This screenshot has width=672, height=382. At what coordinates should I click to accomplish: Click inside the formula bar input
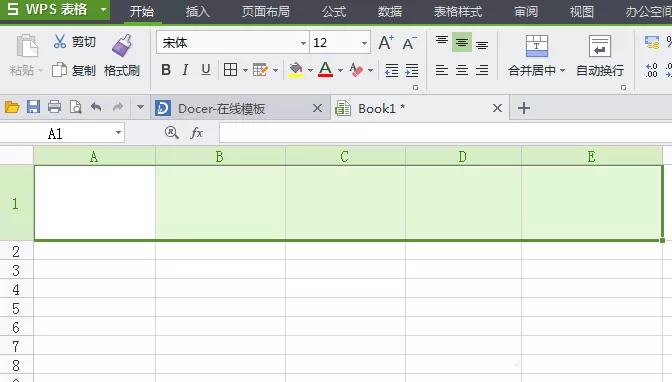445,133
